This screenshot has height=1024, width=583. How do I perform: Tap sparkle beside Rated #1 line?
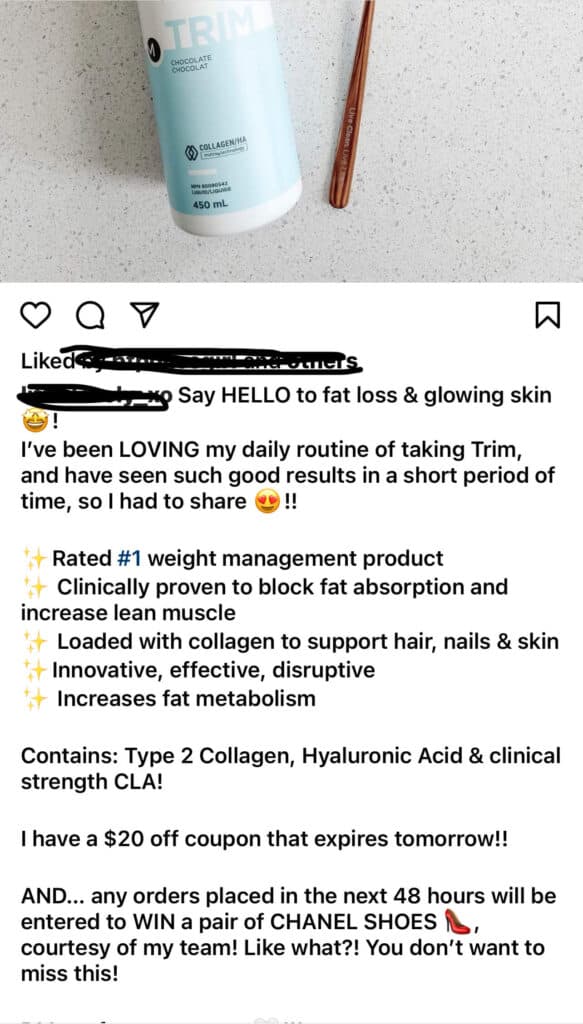pos(34,559)
